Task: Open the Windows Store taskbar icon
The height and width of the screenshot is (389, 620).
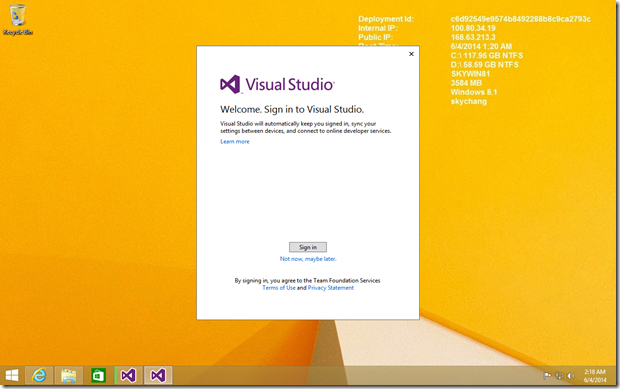Action: [x=98, y=375]
